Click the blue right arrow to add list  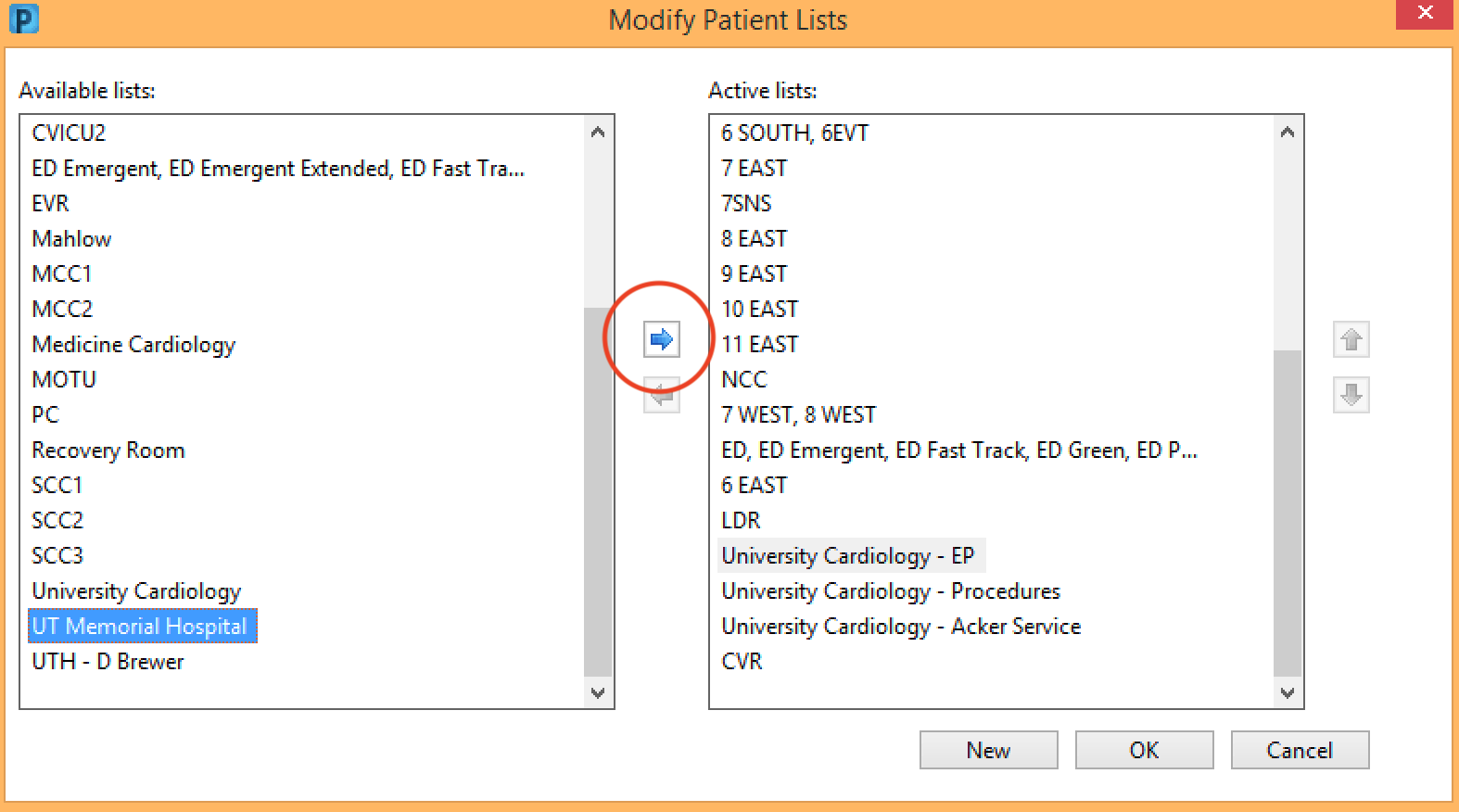[661, 339]
